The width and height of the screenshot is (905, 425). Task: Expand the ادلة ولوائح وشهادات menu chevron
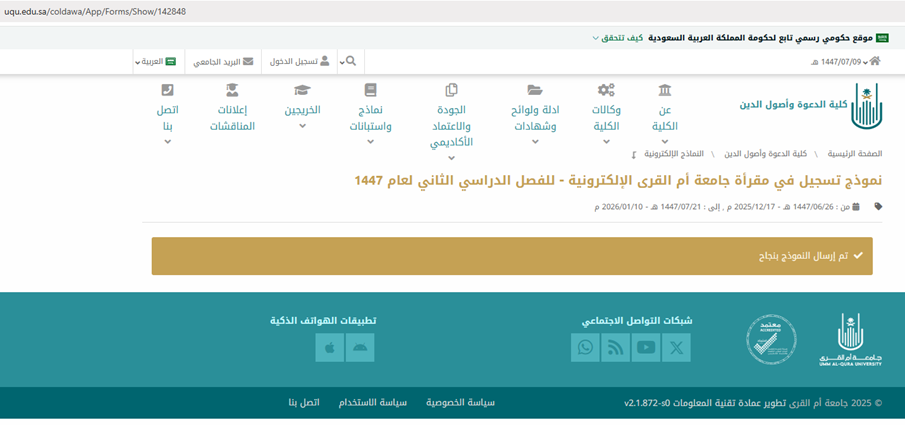tap(535, 141)
